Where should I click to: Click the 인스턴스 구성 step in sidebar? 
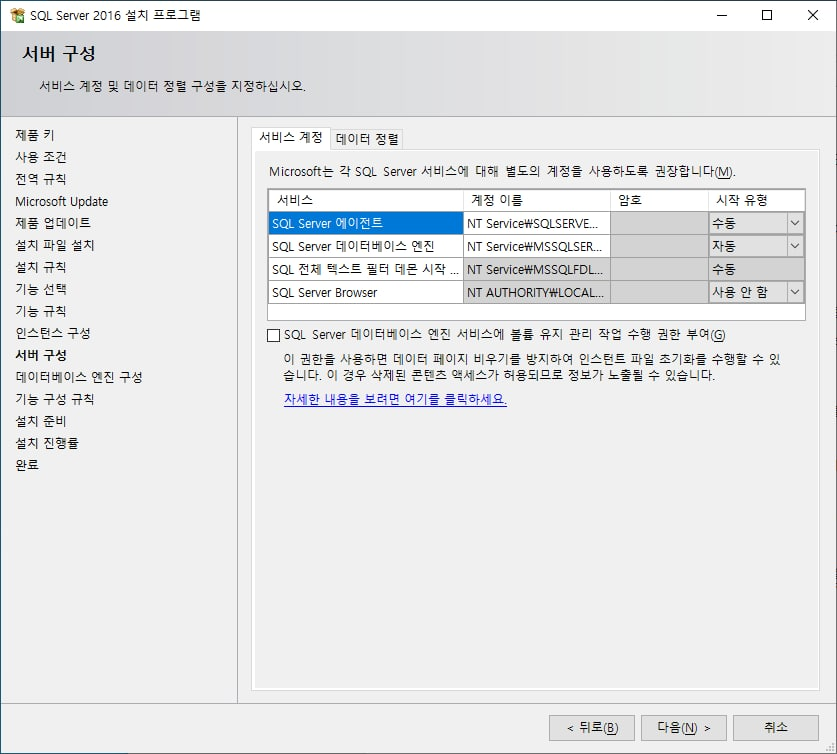53,333
